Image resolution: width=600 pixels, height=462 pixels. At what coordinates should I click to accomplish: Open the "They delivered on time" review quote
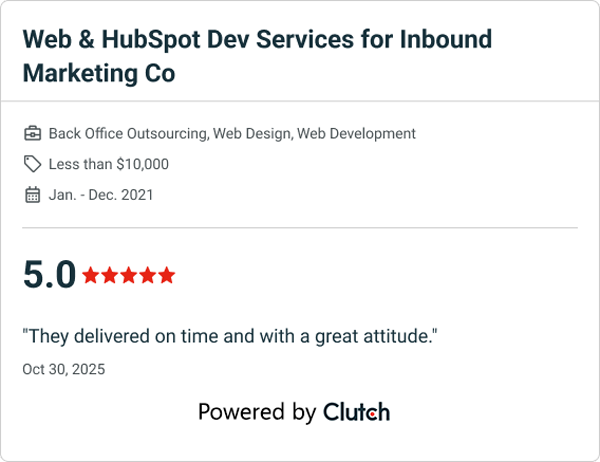[230, 337]
